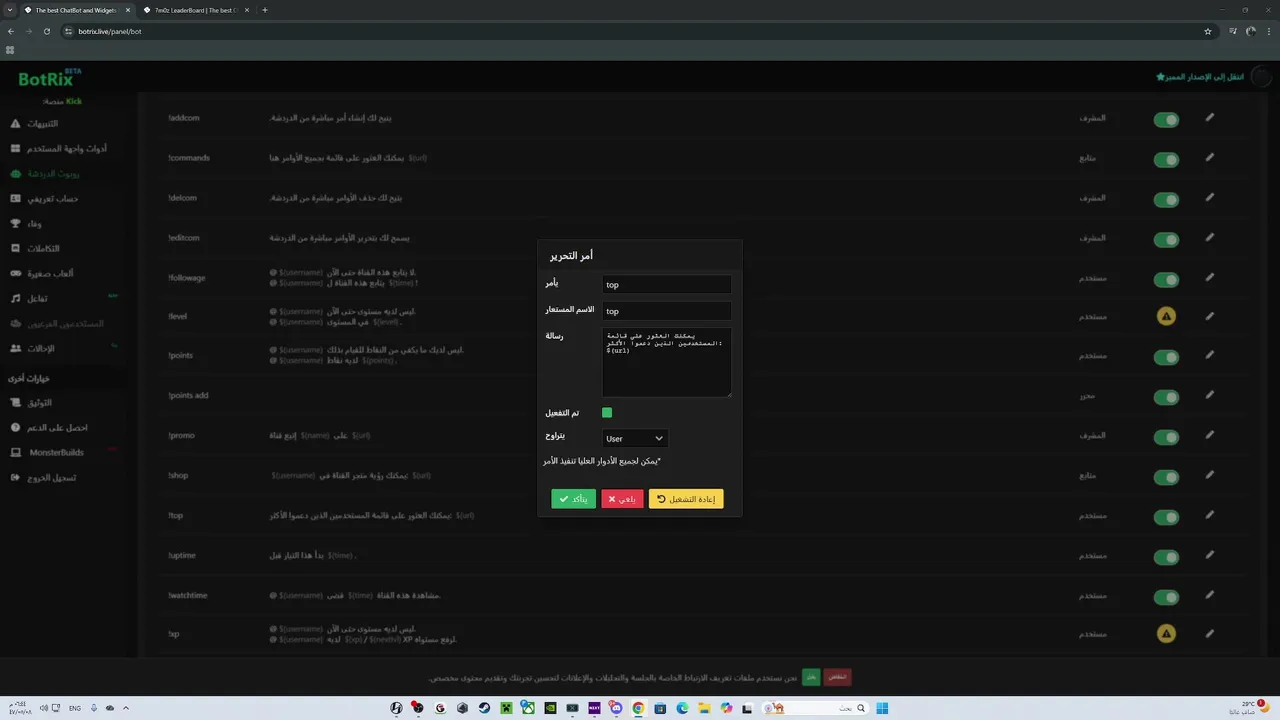Uncheck the green enabled checkbox in dialog
Screen dimensions: 1280x720
[607, 413]
